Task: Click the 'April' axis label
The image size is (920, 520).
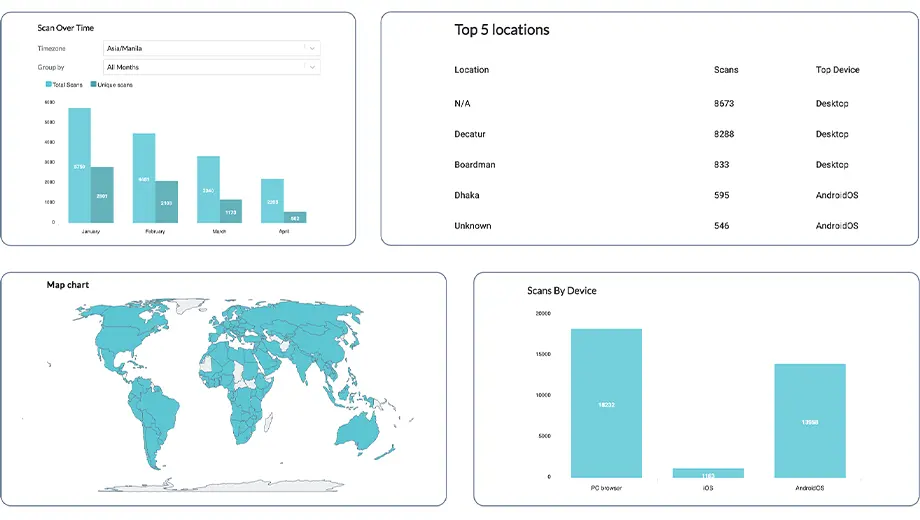Action: tap(284, 231)
